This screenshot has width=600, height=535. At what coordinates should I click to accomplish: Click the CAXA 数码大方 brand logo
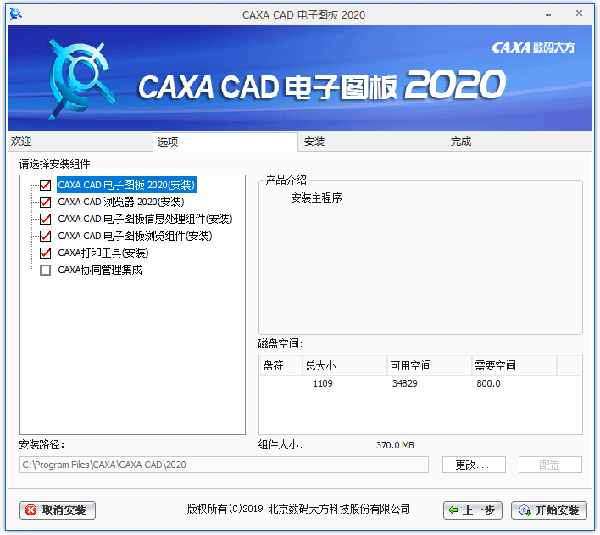[x=533, y=48]
